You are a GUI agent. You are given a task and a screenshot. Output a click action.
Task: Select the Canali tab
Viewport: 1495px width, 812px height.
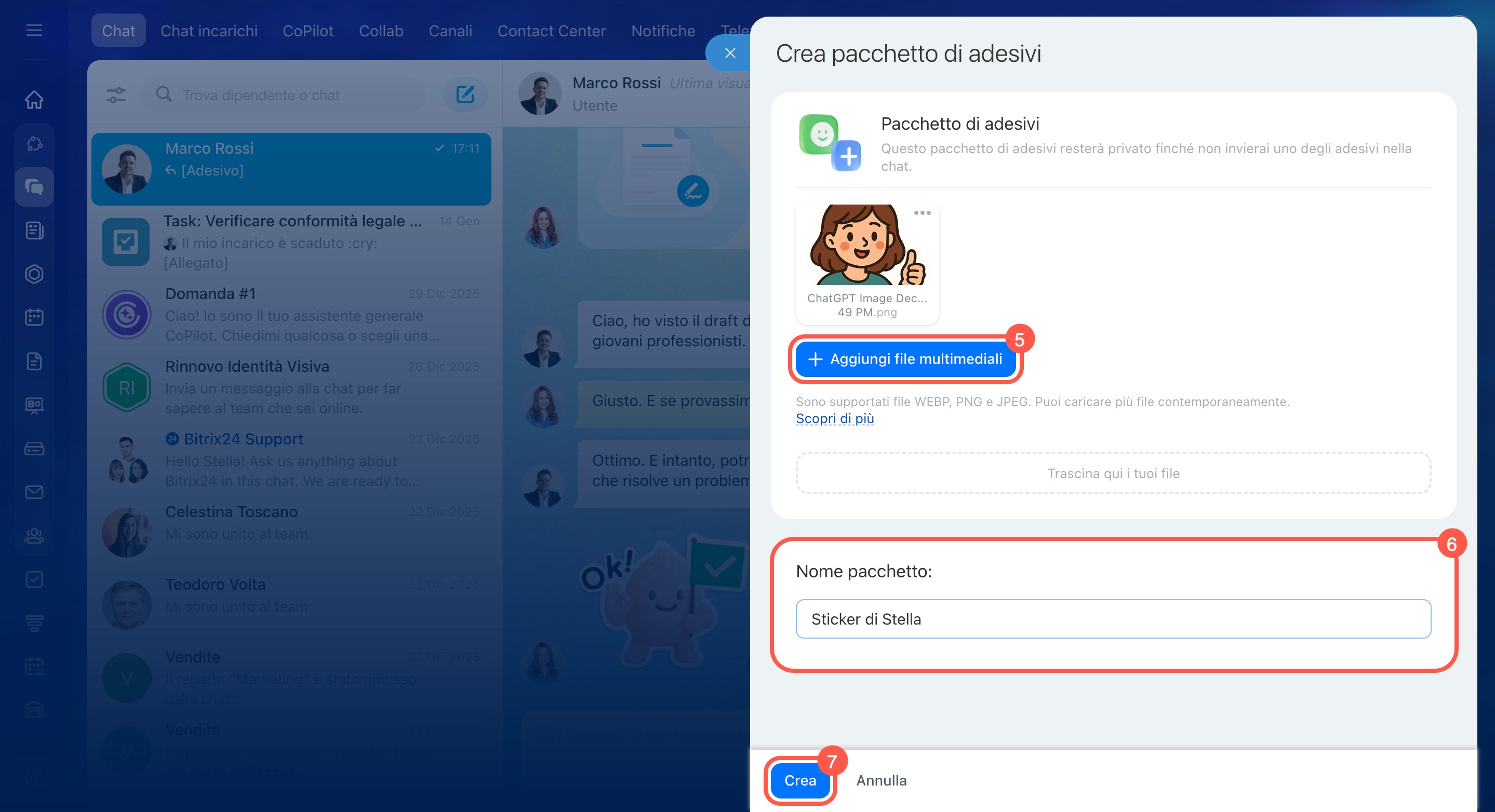tap(450, 31)
